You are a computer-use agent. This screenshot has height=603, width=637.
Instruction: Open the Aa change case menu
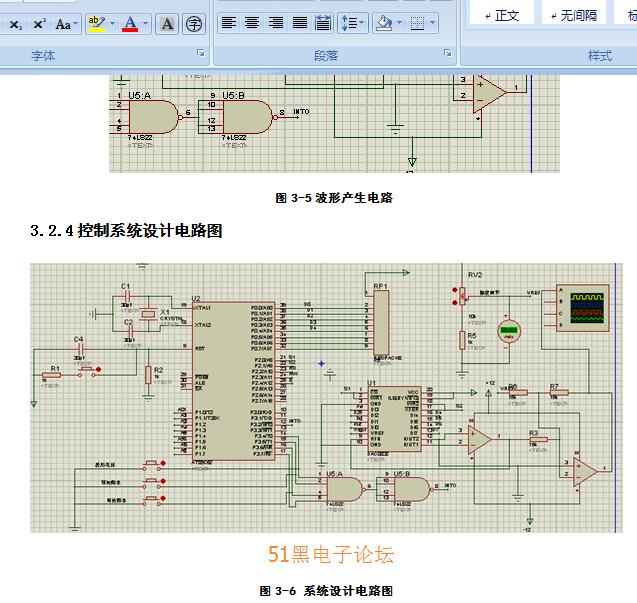66,24
